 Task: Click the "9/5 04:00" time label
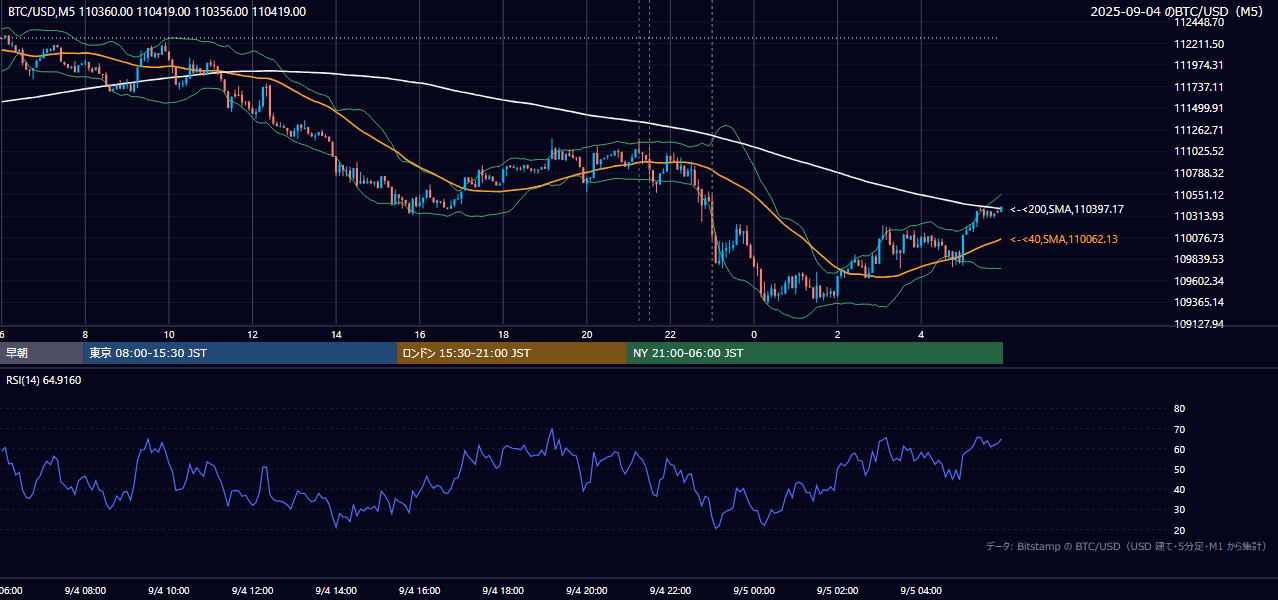coord(921,591)
